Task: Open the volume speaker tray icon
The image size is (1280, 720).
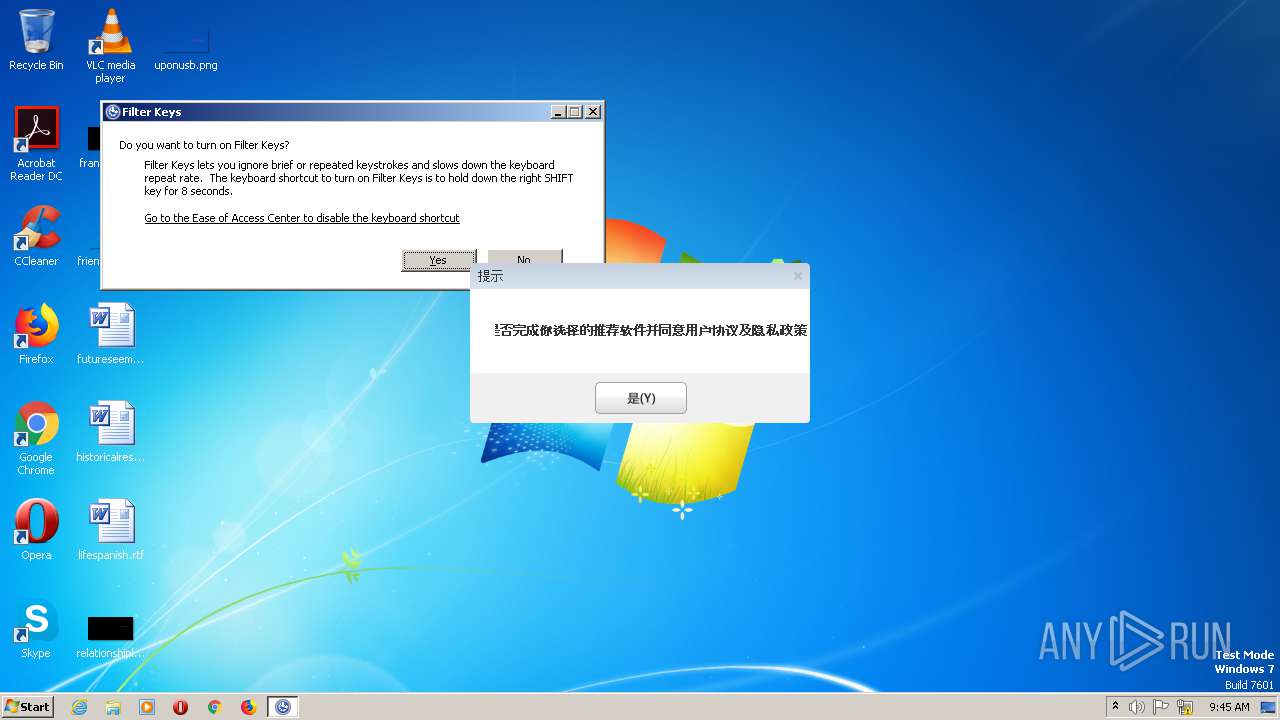Action: 1137,707
